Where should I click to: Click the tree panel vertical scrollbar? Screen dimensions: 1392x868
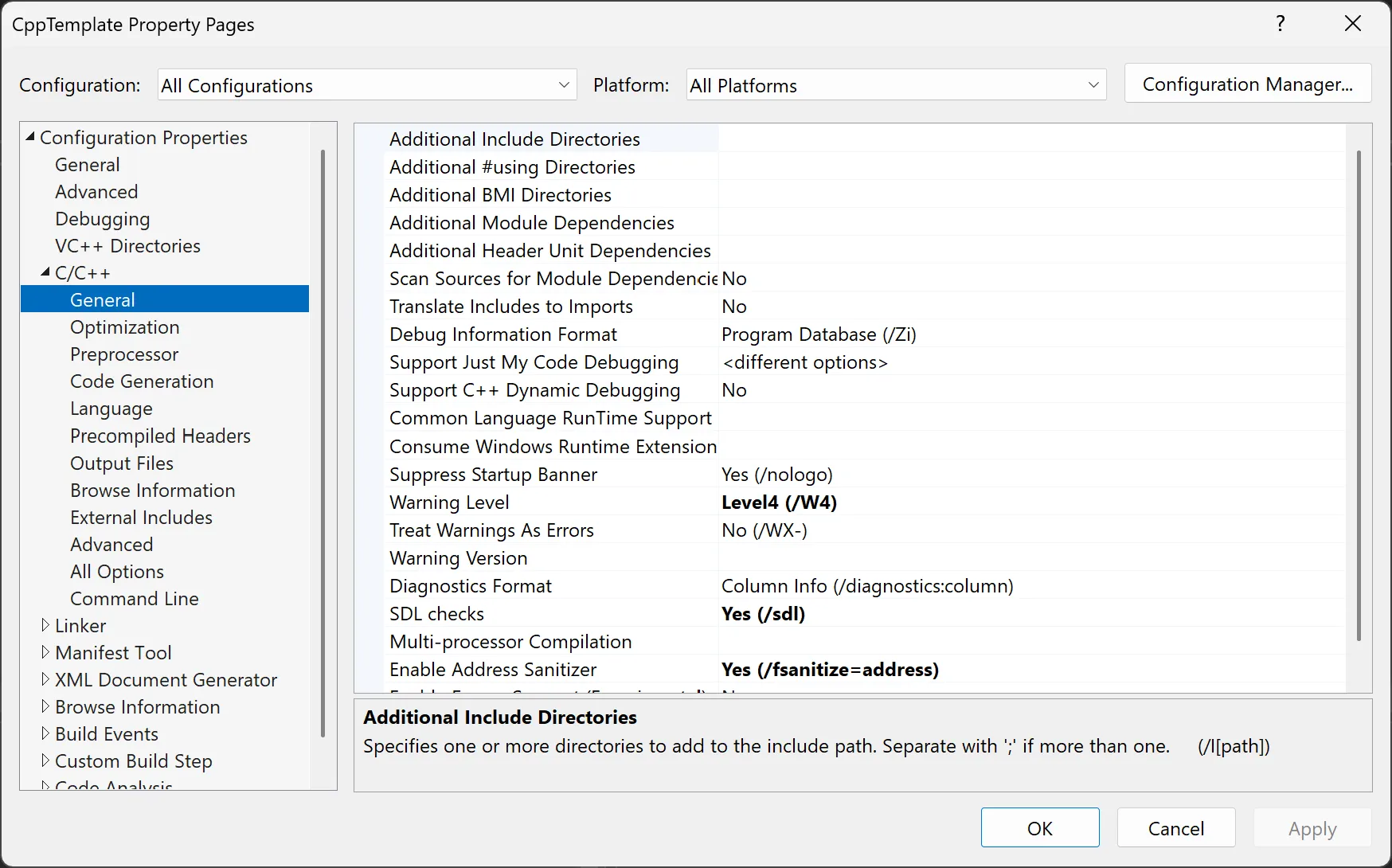(x=323, y=443)
